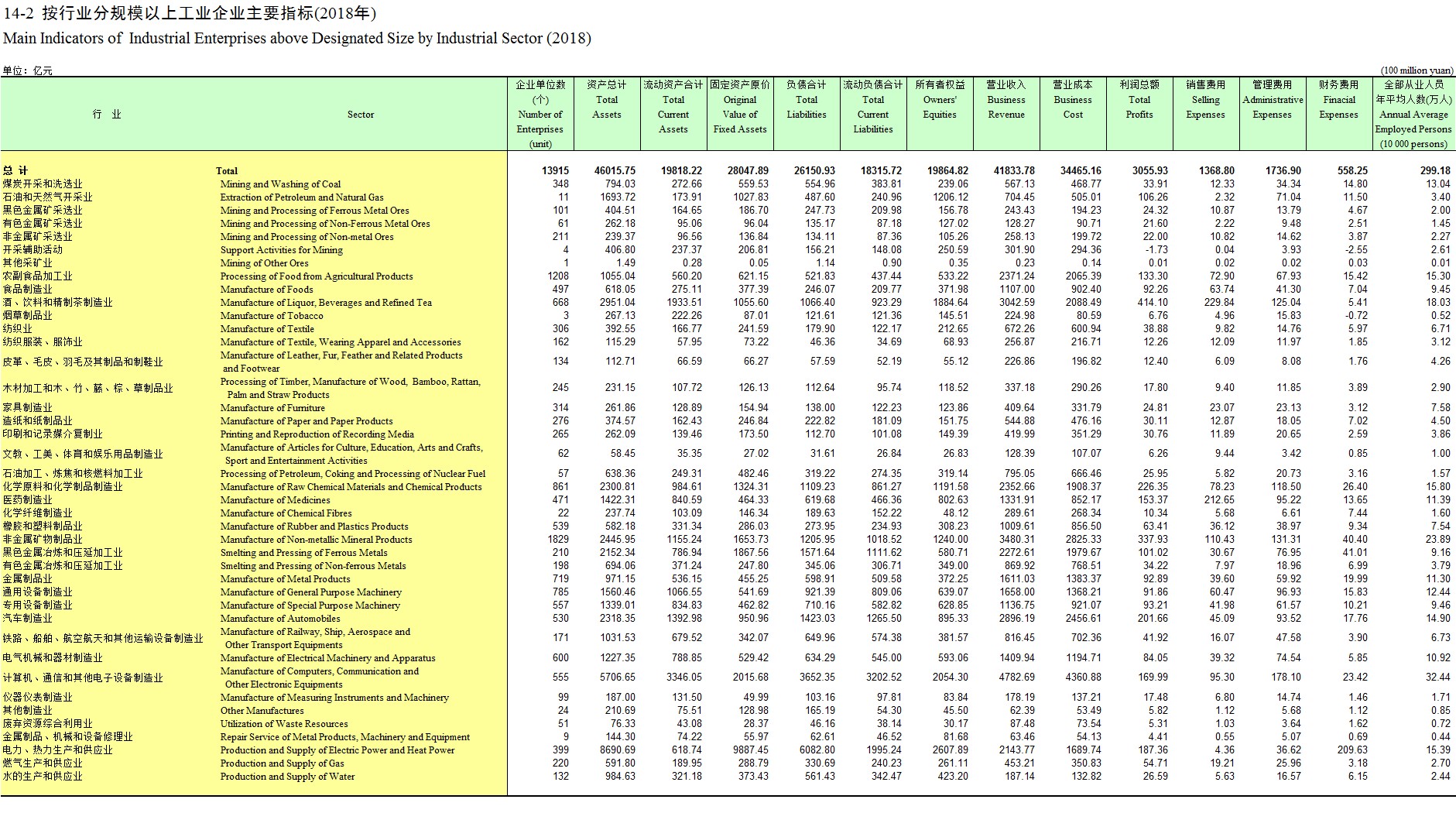Click Chinese label '煤炭开采和洗选业'
The height and width of the screenshot is (813, 1456).
(42, 184)
